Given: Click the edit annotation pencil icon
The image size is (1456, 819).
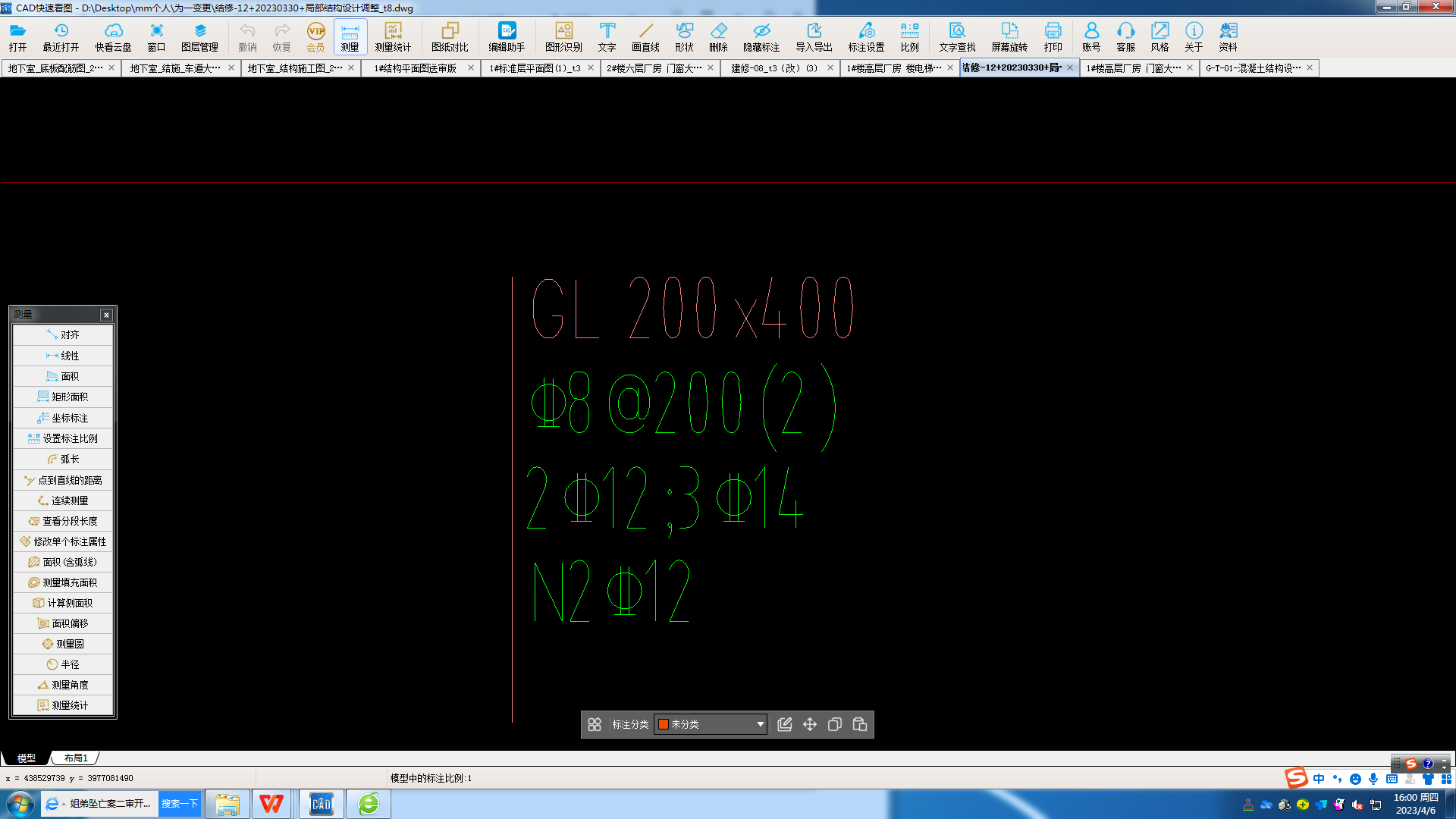Looking at the screenshot, I should (x=785, y=724).
